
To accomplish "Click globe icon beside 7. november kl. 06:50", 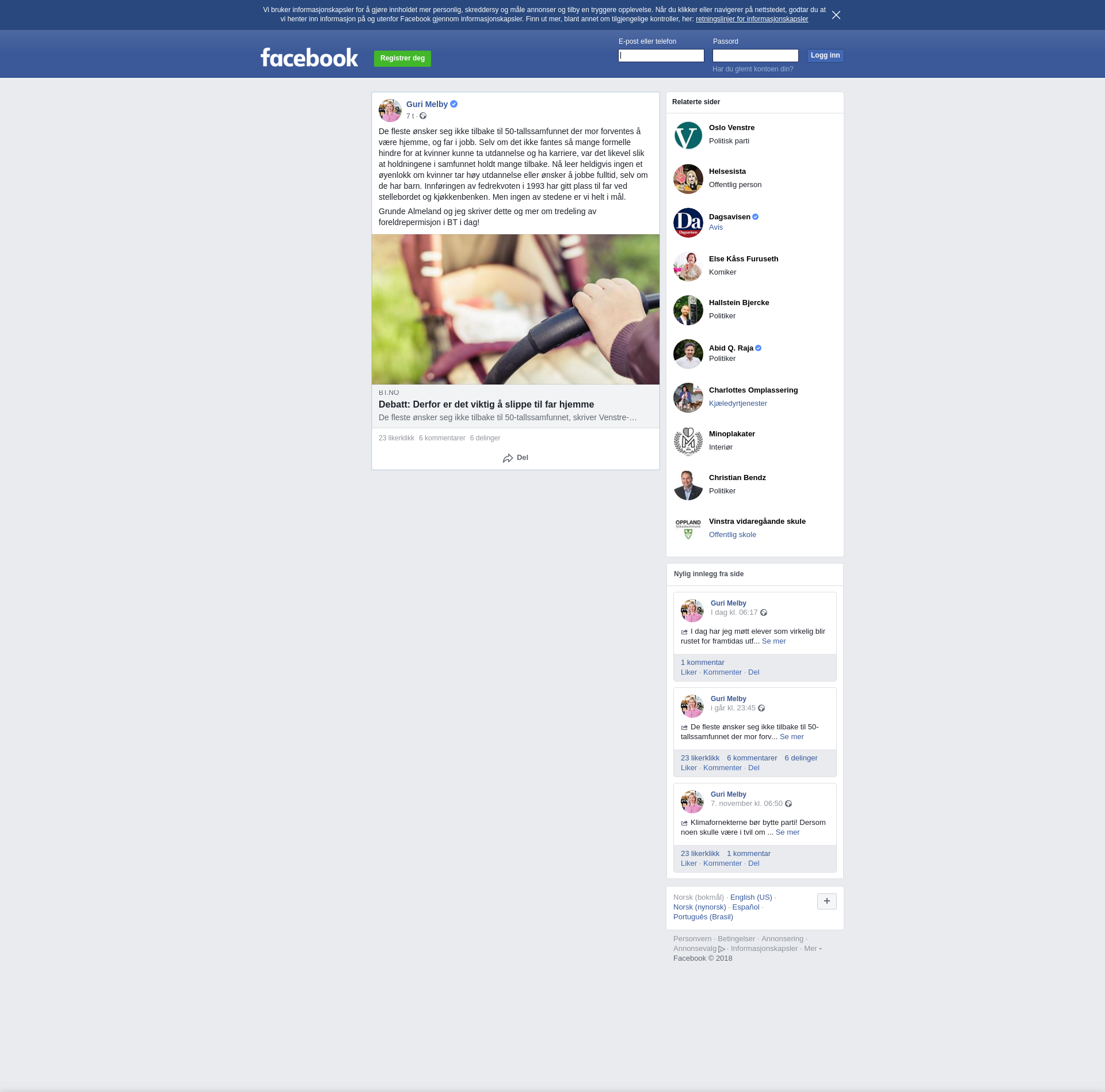I will pyautogui.click(x=788, y=804).
